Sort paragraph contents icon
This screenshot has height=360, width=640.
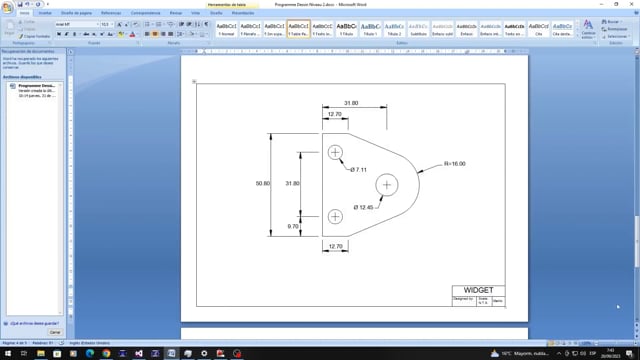[198, 24]
